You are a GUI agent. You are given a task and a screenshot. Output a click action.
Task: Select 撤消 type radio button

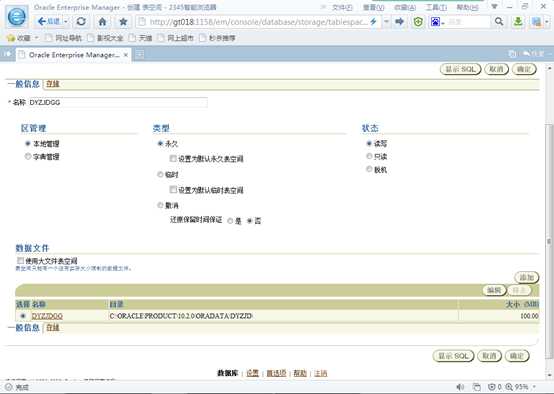click(160, 205)
